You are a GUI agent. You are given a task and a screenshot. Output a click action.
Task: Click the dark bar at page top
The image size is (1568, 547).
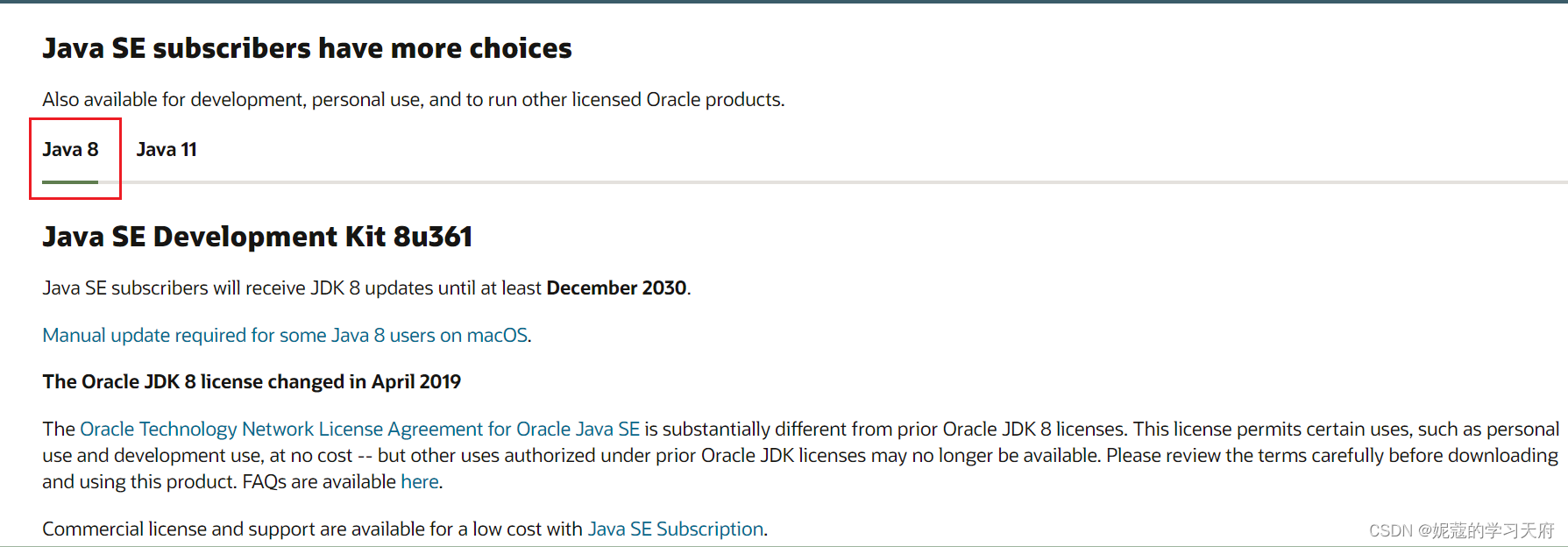coord(784,2)
